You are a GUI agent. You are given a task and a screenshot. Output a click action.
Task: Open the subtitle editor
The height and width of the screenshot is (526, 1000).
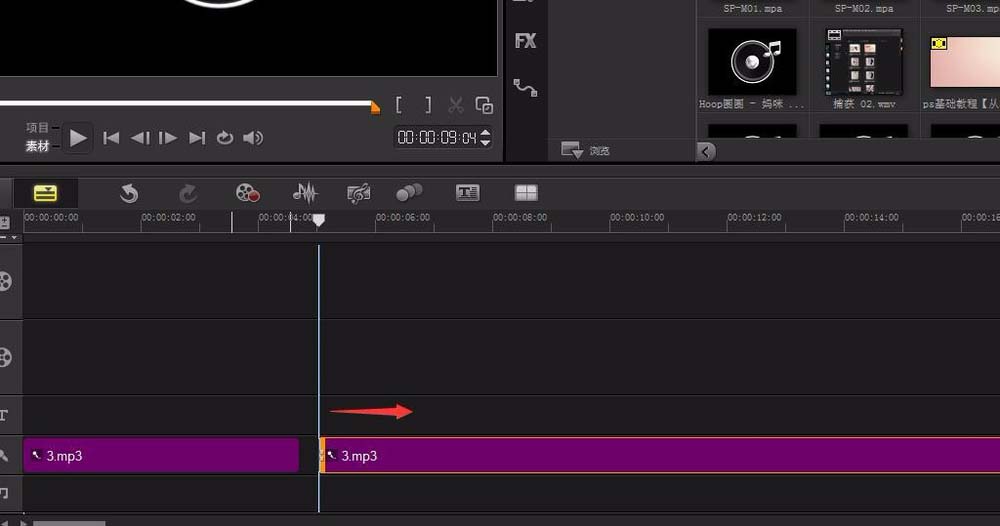pyautogui.click(x=467, y=193)
